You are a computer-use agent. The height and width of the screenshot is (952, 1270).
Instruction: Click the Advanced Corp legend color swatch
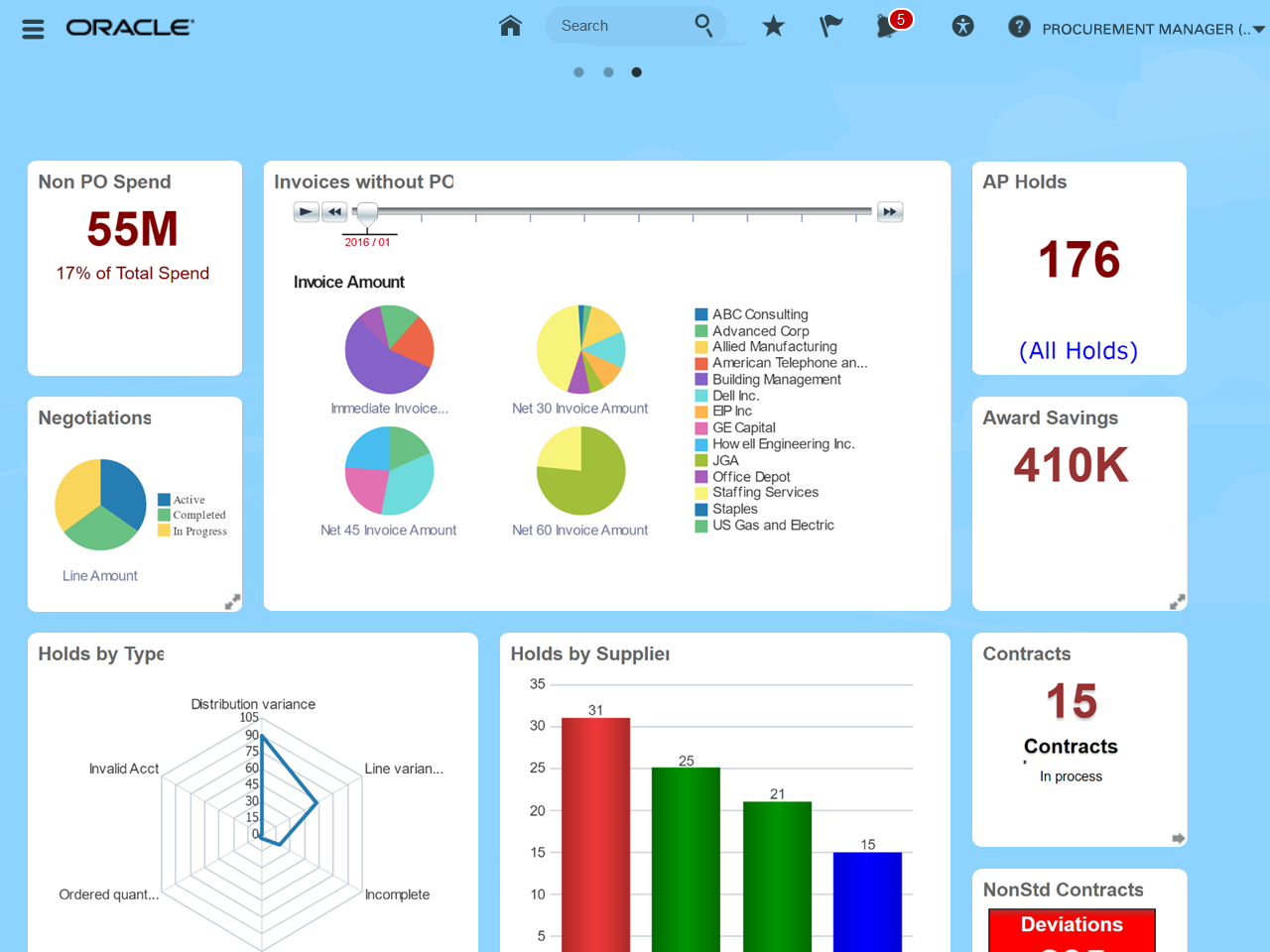701,331
